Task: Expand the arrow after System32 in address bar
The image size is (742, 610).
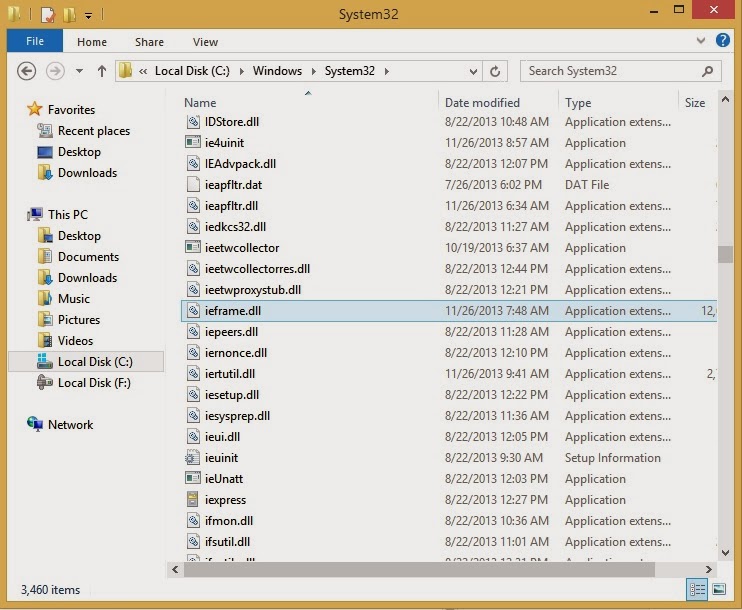Action: click(387, 71)
